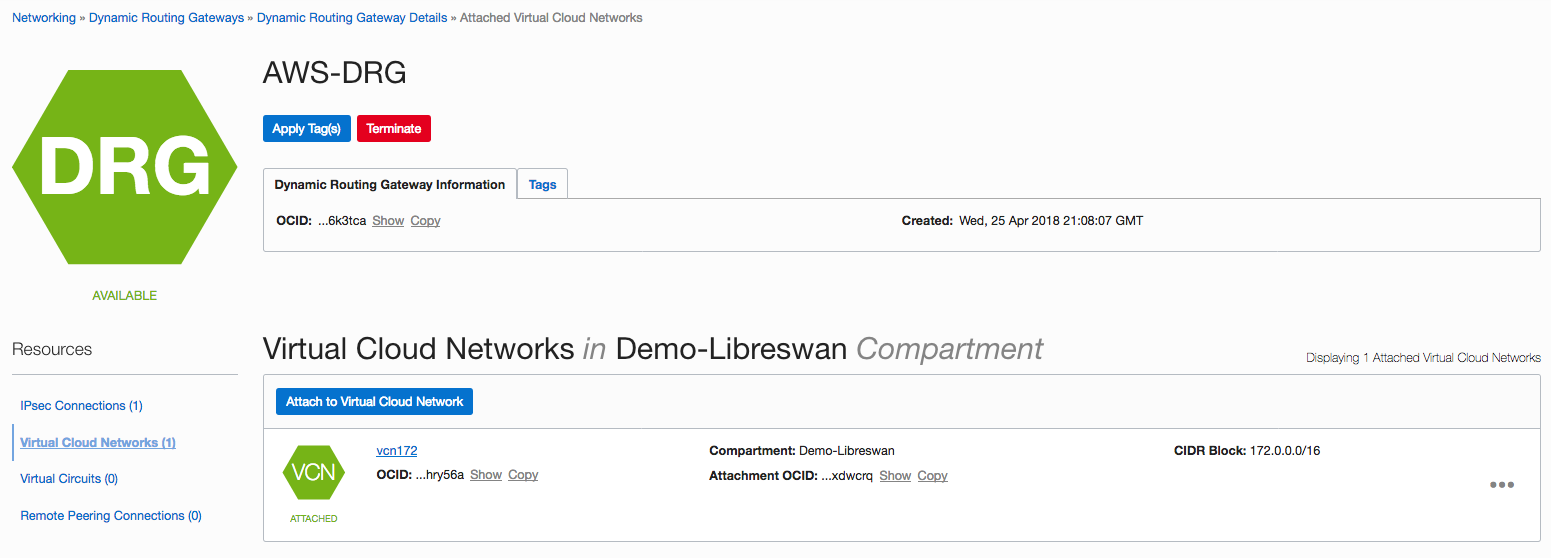Click Attach to Virtual Cloud Network button

pyautogui.click(x=374, y=401)
